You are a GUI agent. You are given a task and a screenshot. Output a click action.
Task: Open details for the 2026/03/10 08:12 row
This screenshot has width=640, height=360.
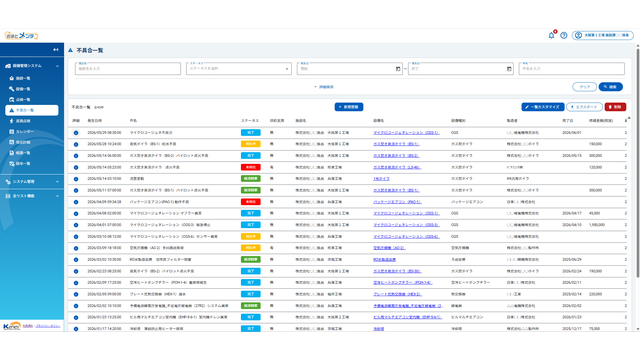[76, 237]
